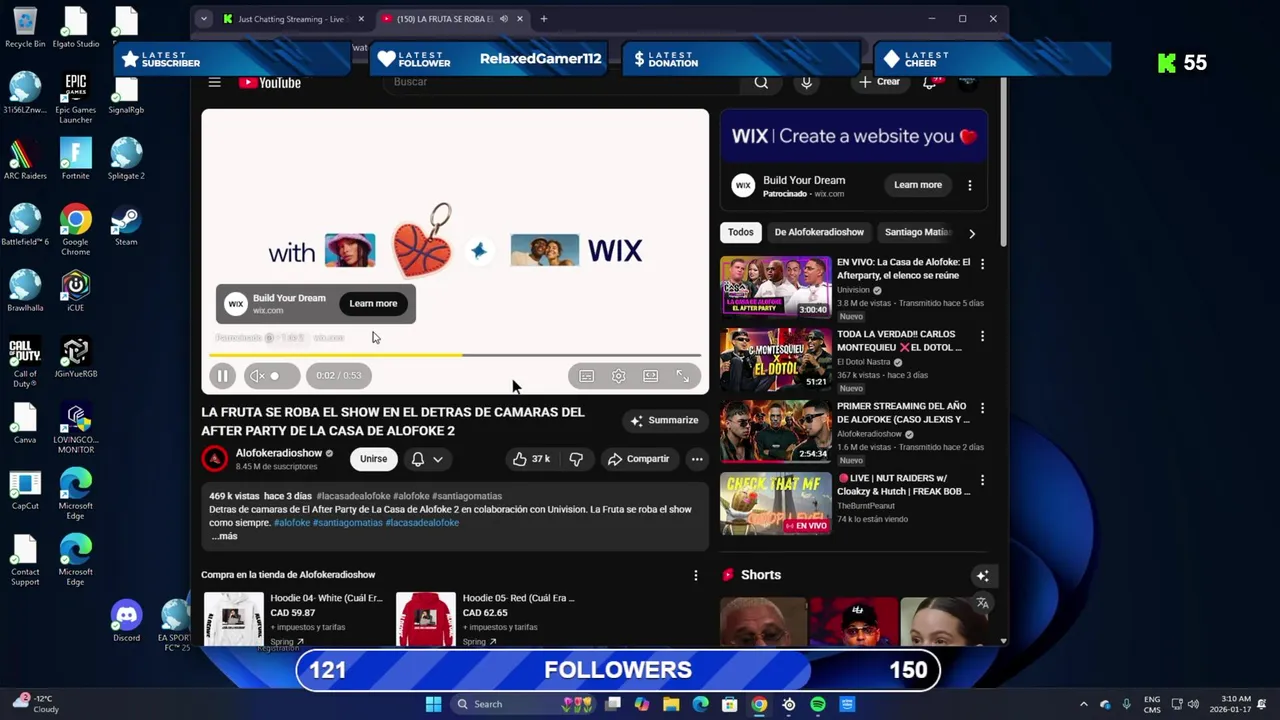Open Windows Start menu
1280x720 pixels.
click(x=433, y=704)
